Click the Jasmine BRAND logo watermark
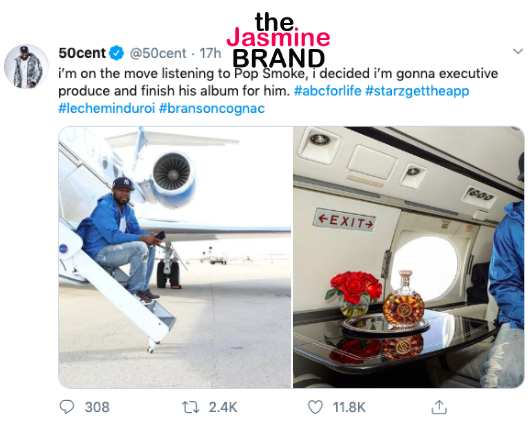 [278, 40]
